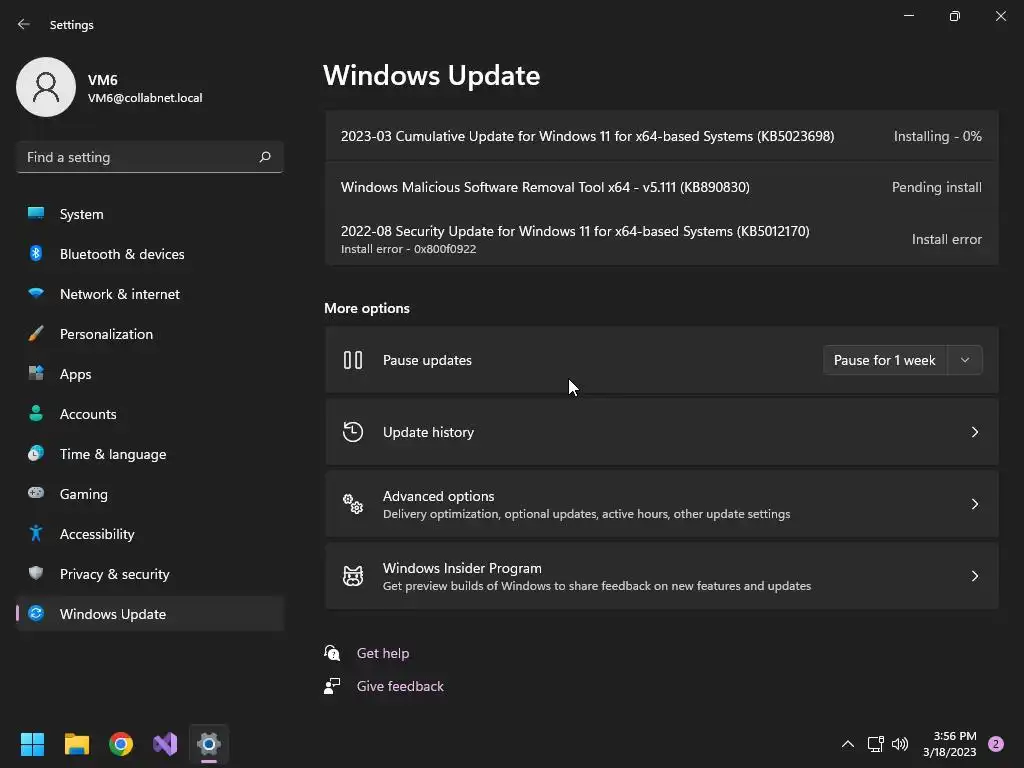Open the Windows Start button
Image resolution: width=1024 pixels, height=768 pixels.
32,744
